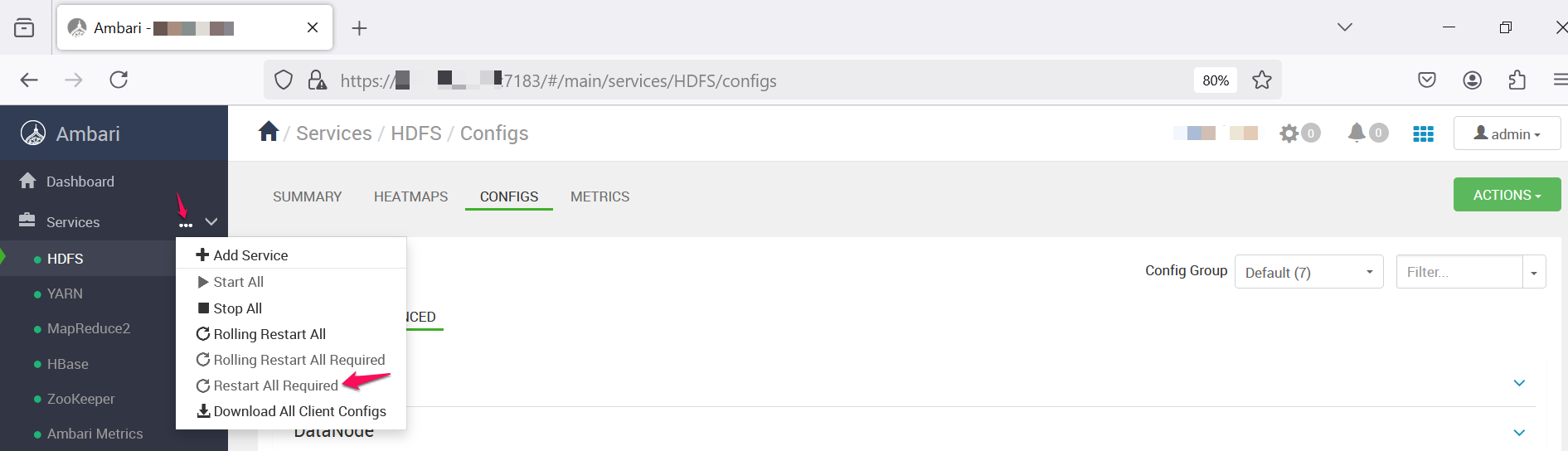Open the alerts bell icon
Viewport: 1568px width, 451px height.
pyautogui.click(x=1357, y=133)
